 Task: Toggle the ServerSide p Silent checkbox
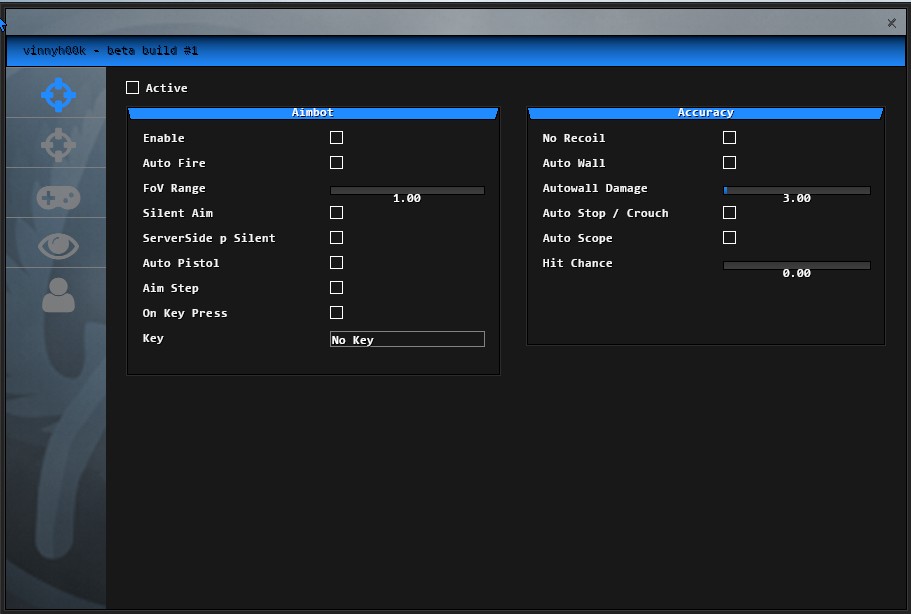(x=337, y=238)
